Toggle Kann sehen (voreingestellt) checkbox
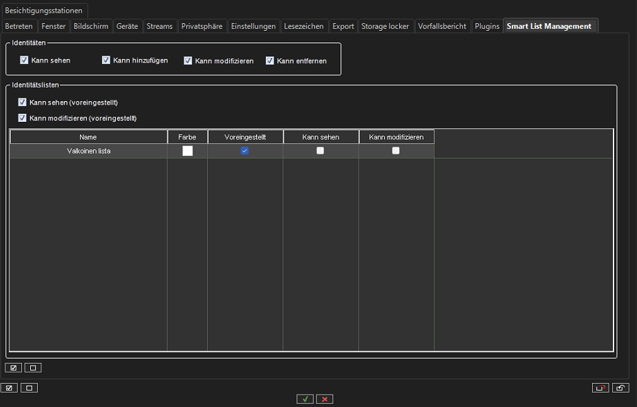The height and width of the screenshot is (407, 637). point(22,102)
